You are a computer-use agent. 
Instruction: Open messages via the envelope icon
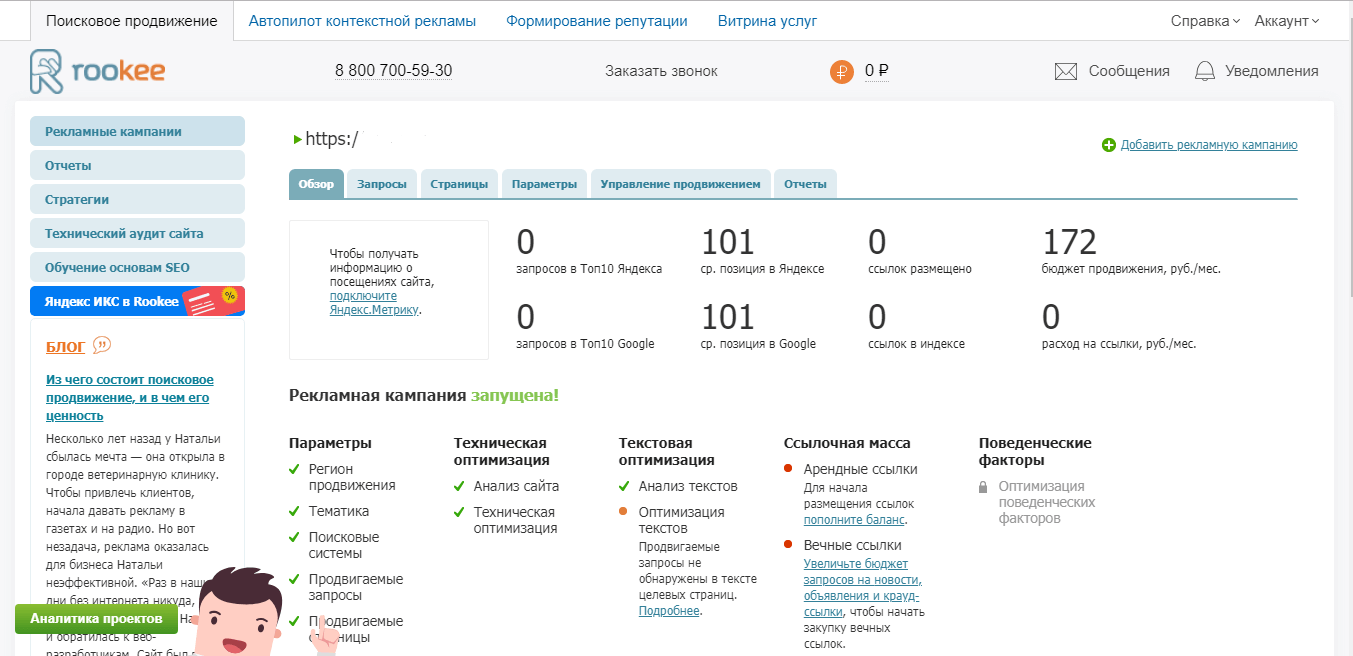tap(1066, 71)
